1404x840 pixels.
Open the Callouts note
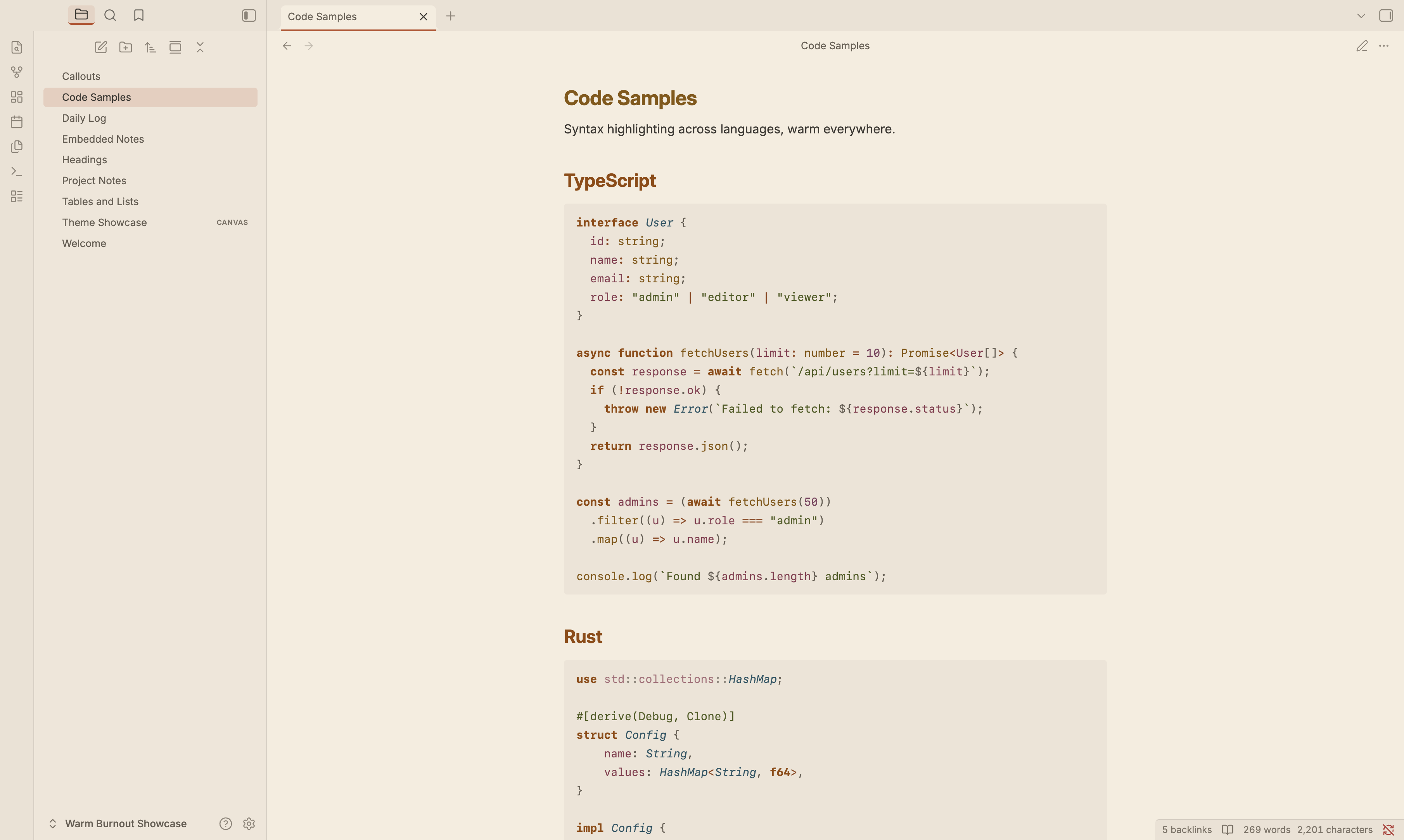click(150, 76)
